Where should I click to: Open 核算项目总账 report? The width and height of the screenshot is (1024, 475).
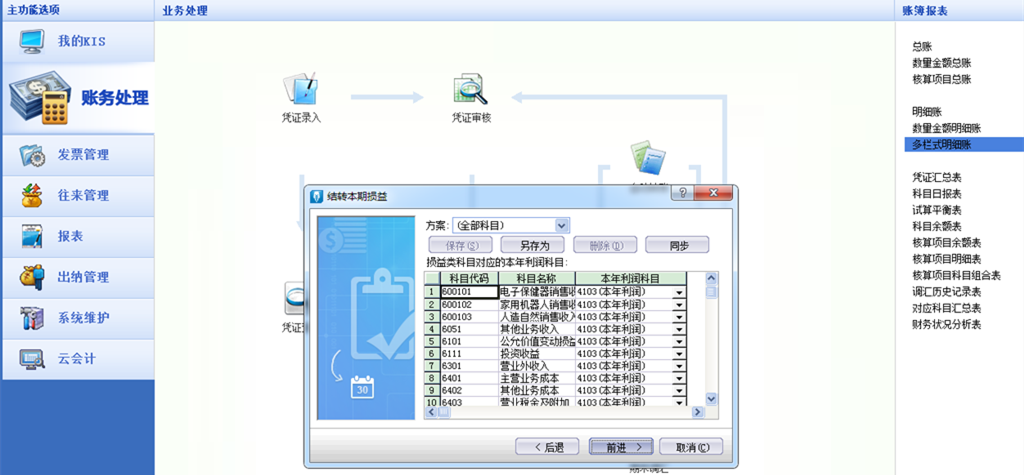pyautogui.click(x=942, y=80)
